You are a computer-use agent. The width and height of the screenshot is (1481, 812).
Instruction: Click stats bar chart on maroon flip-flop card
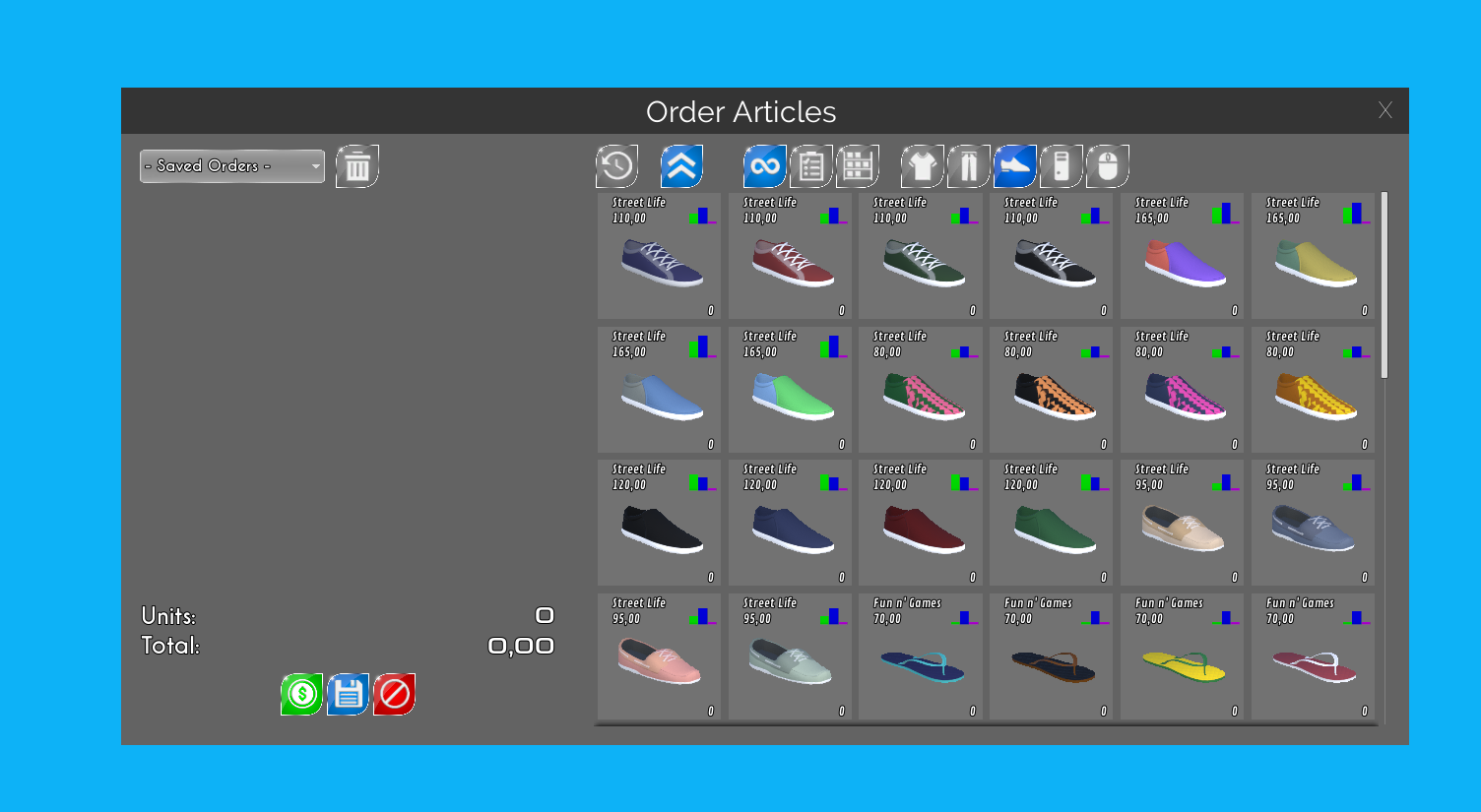[x=1357, y=617]
